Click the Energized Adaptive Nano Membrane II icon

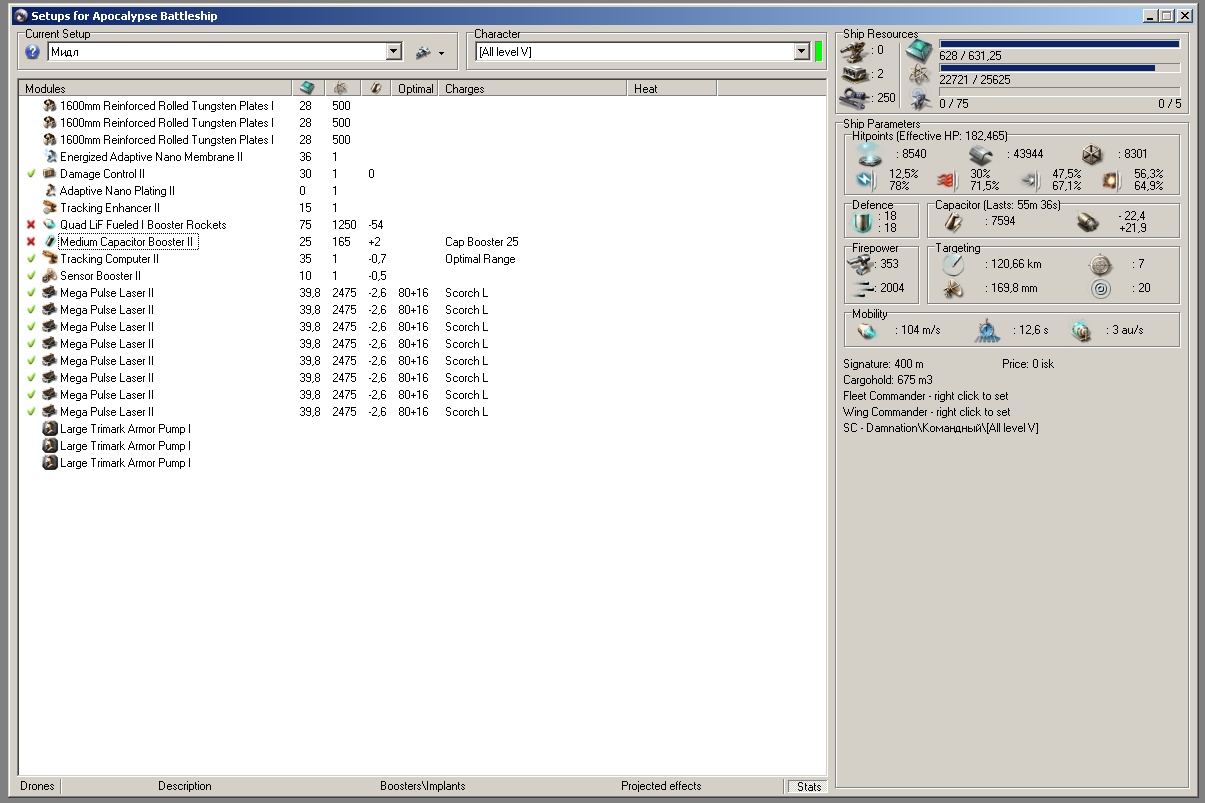50,157
